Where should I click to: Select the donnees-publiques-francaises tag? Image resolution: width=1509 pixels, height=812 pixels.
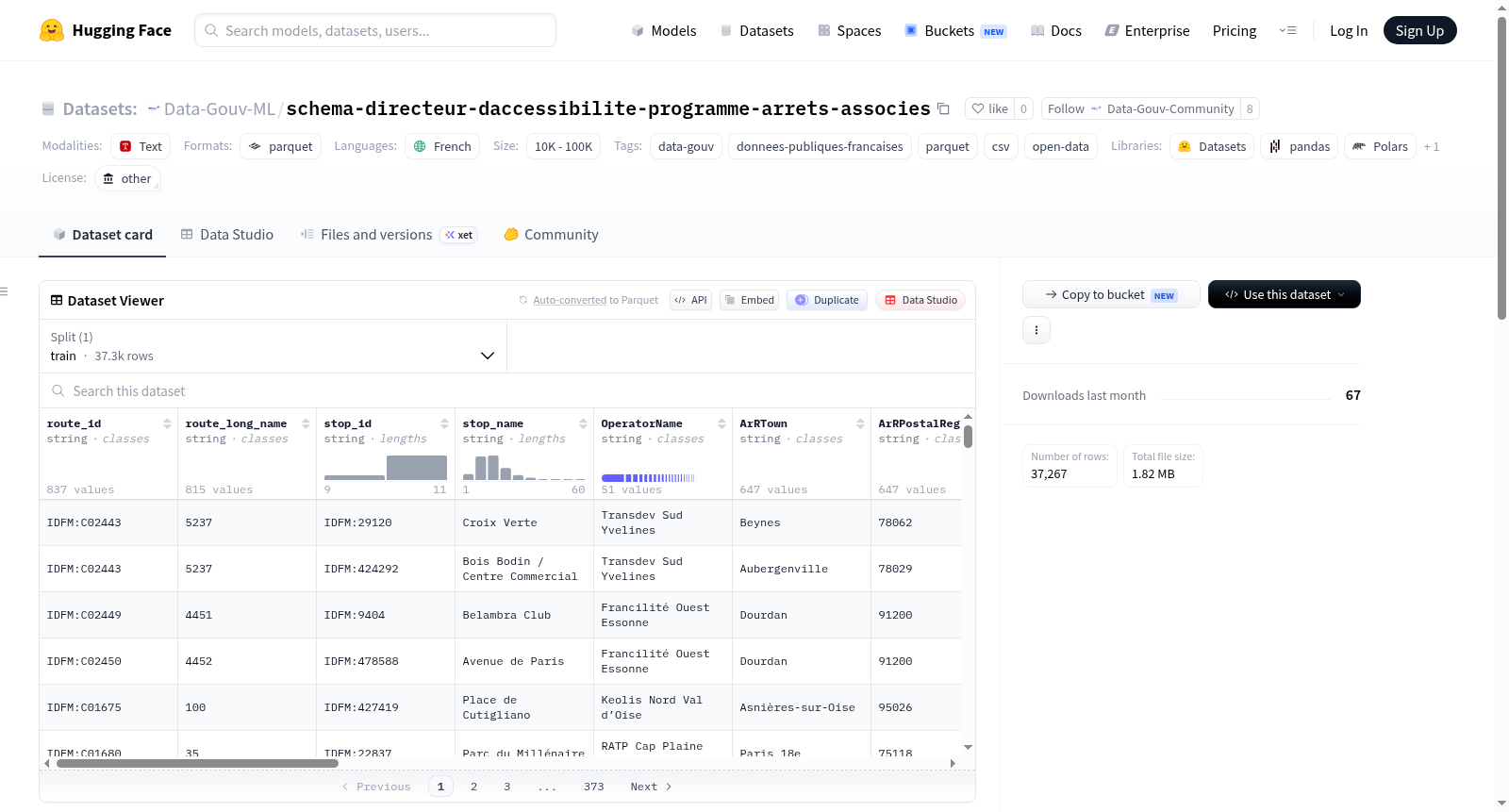[x=820, y=146]
